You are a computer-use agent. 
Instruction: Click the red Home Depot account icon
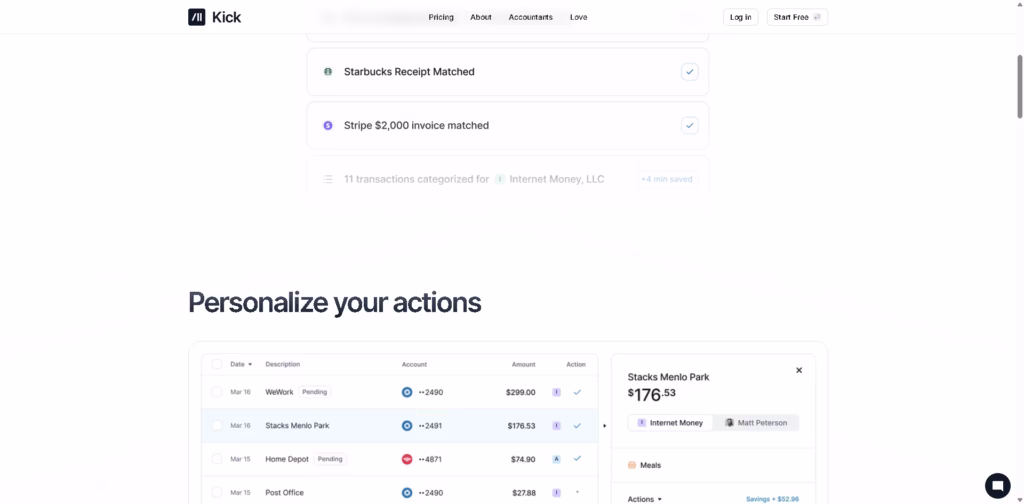click(x=407, y=459)
